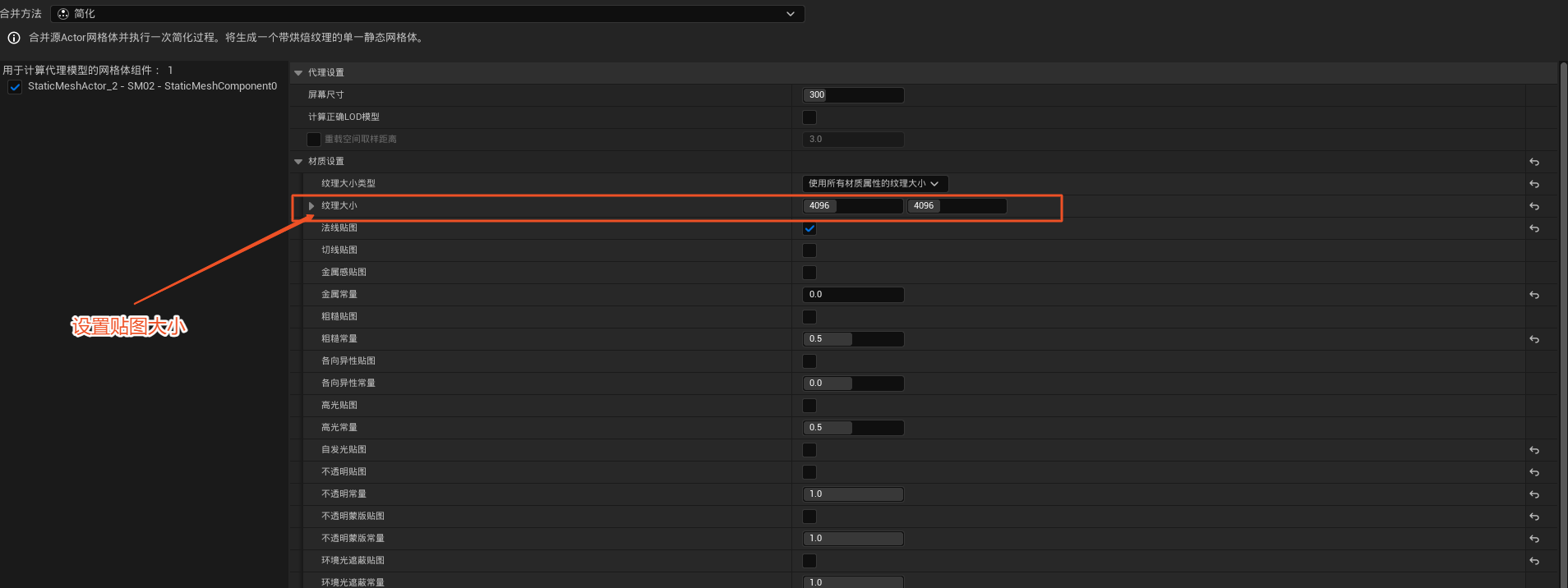The image size is (1568, 588).
Task: Click 屏幕尺寸 value field 300
Action: (x=853, y=95)
